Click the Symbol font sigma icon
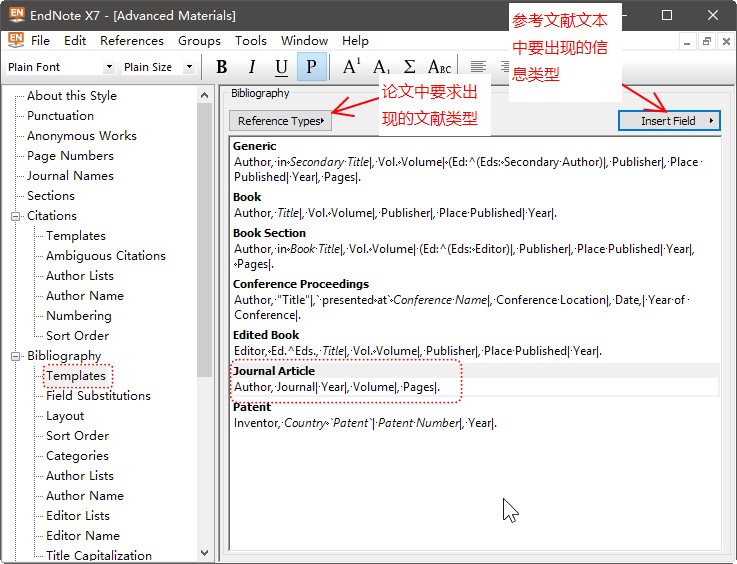 (409, 67)
